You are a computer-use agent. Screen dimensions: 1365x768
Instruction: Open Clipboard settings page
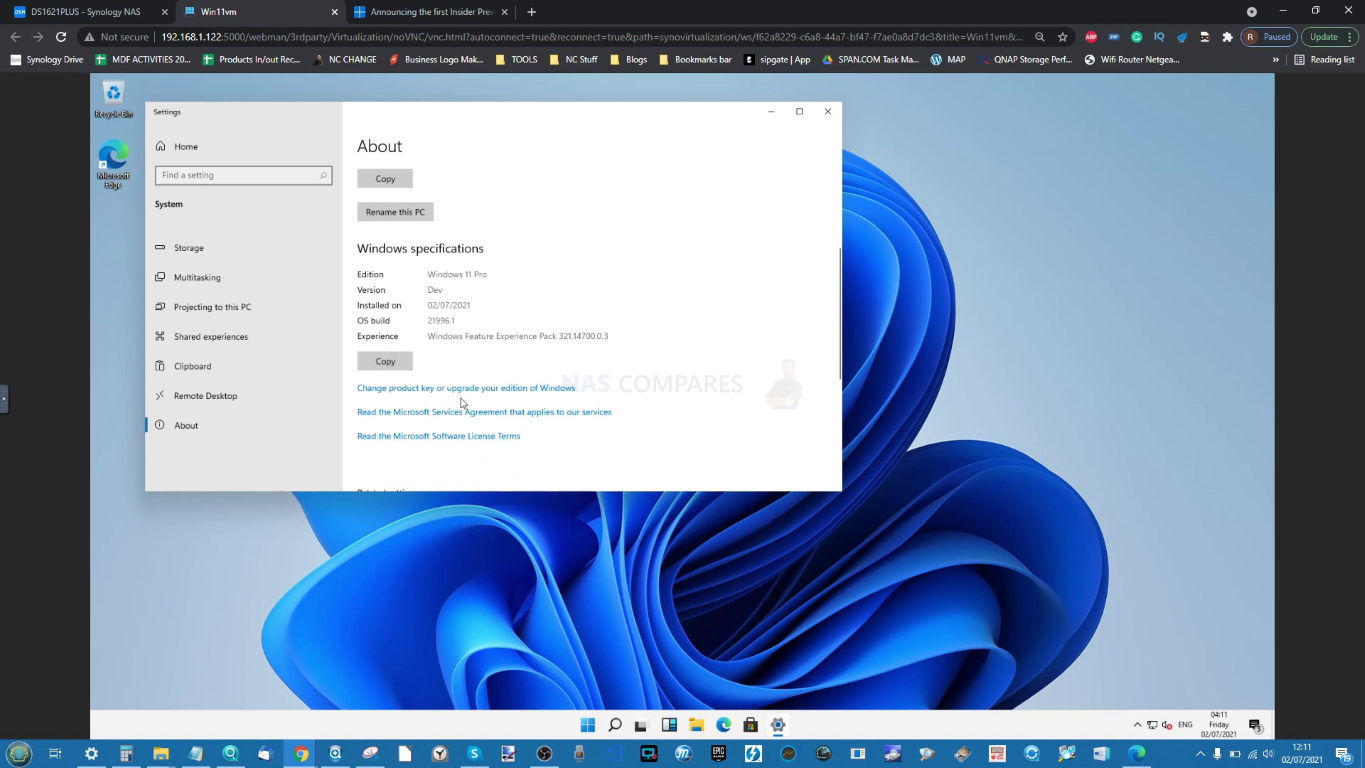tap(192, 366)
